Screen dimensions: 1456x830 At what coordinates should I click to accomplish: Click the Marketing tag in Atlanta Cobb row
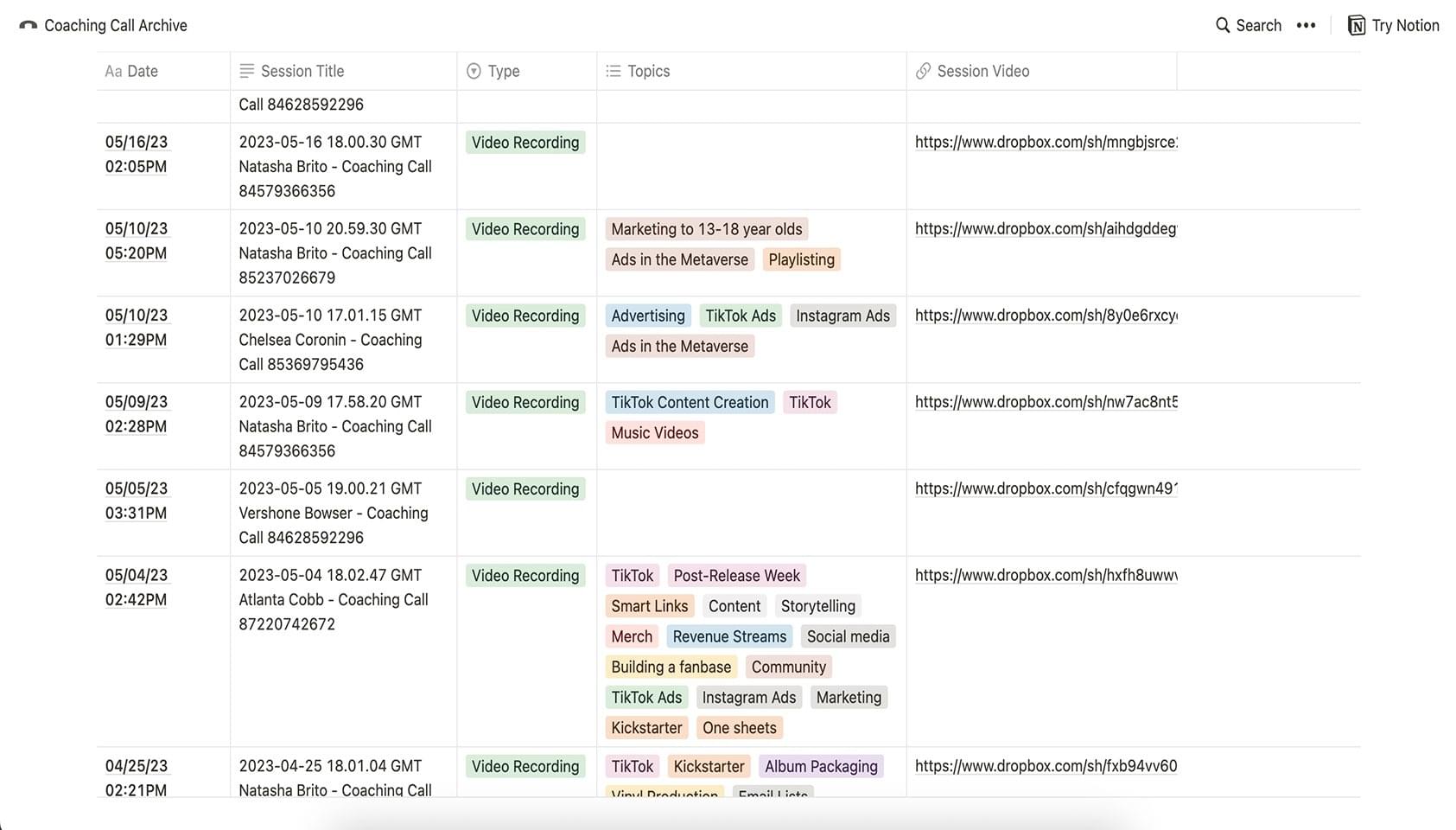tap(849, 697)
